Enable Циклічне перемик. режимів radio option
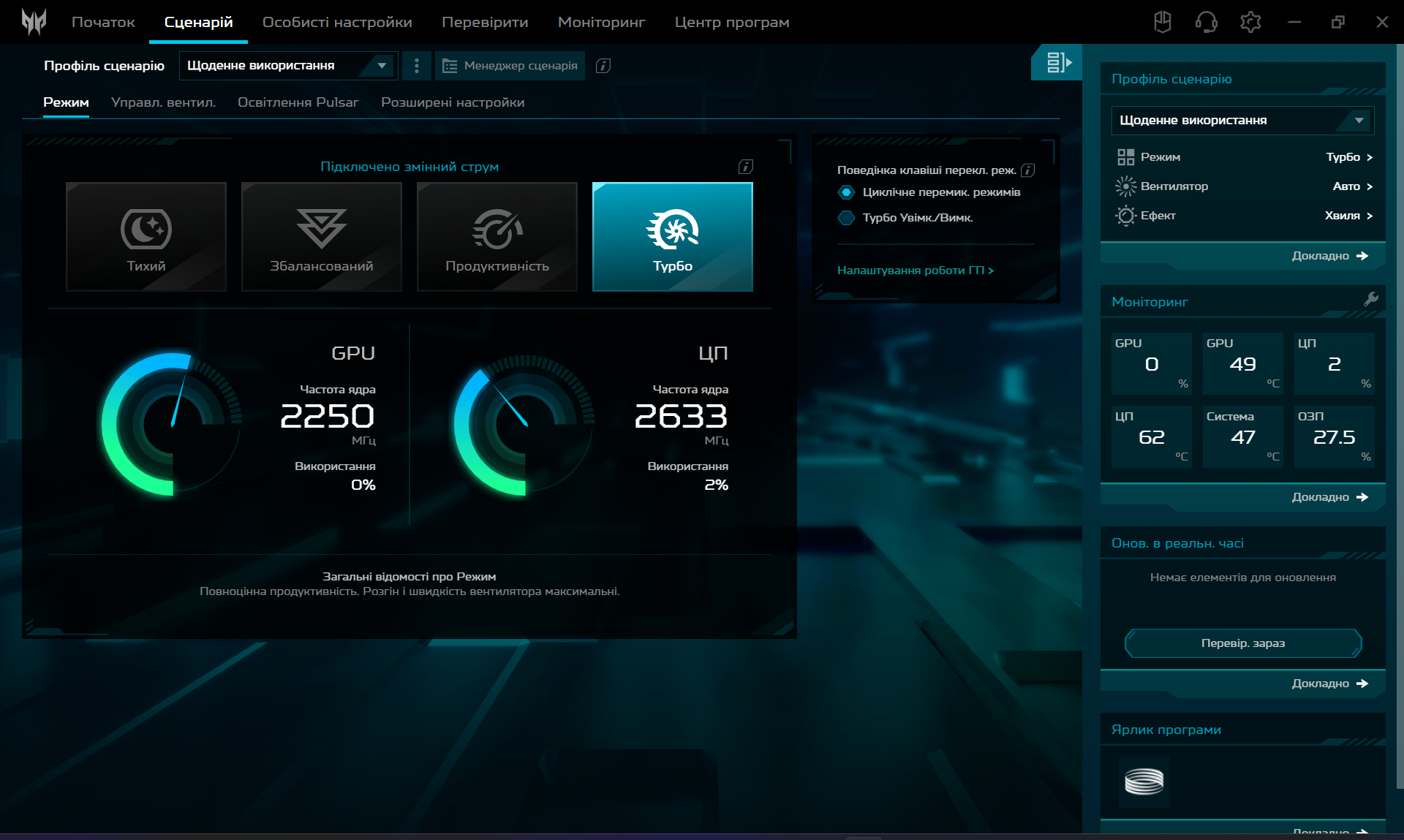The width and height of the screenshot is (1404, 840). (846, 192)
